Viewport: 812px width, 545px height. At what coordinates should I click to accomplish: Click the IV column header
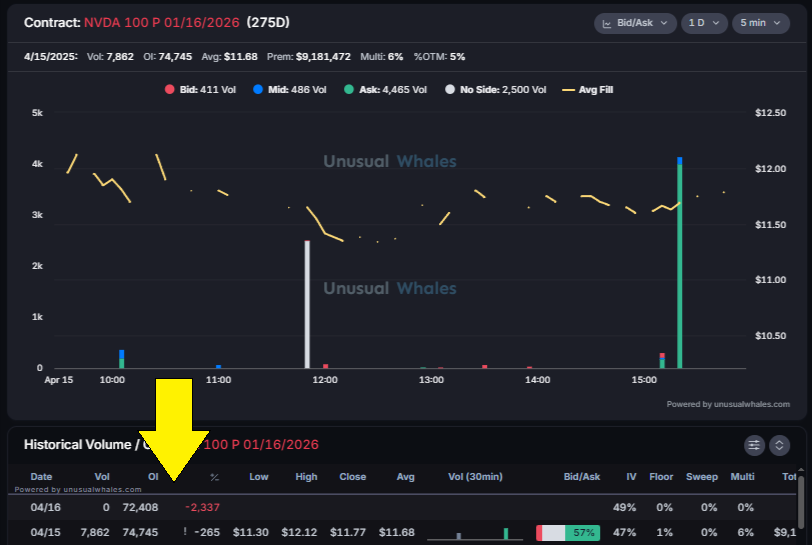click(631, 477)
